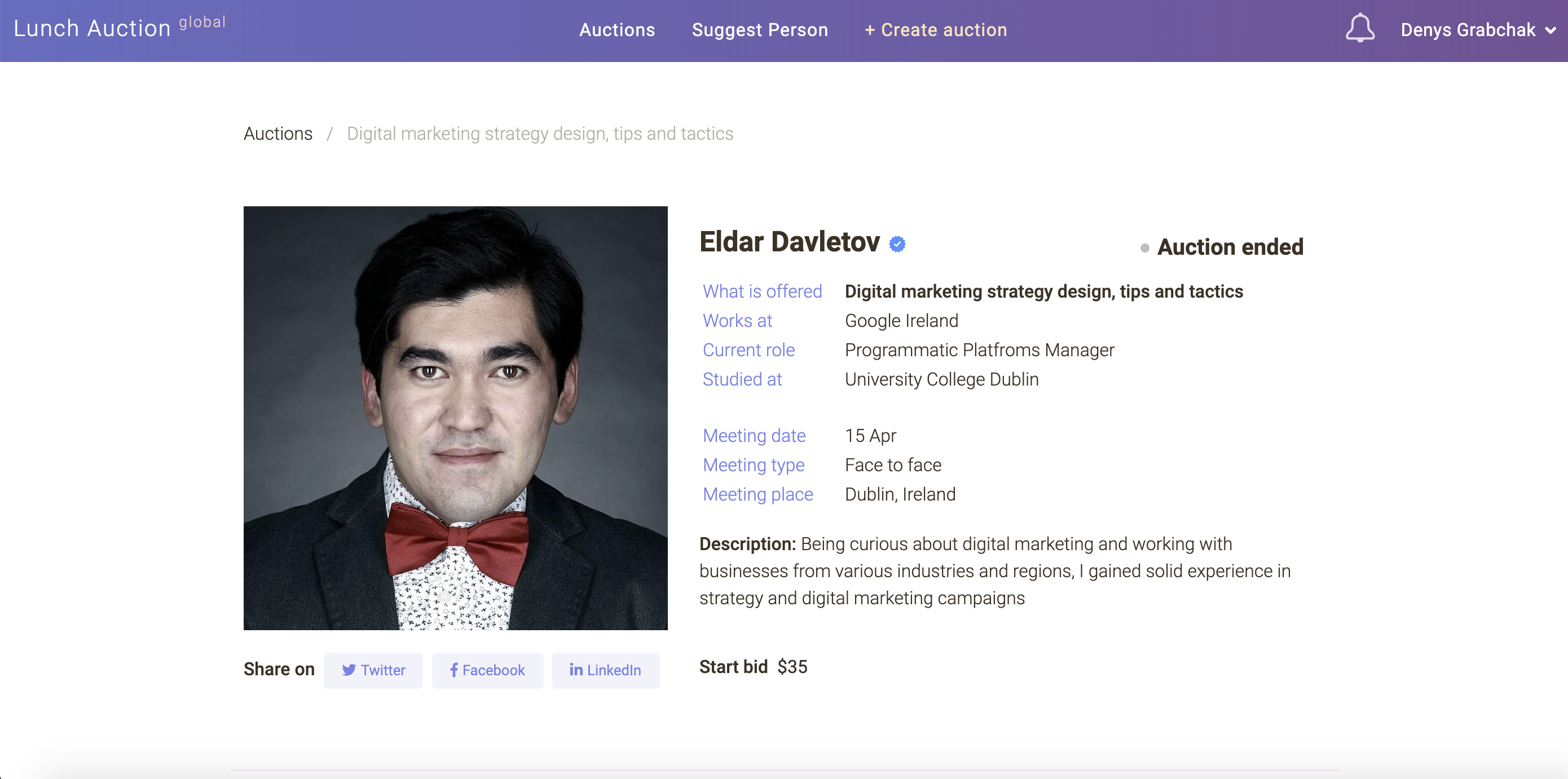Share on LinkedIn button
This screenshot has height=779, width=1568.
coord(605,670)
